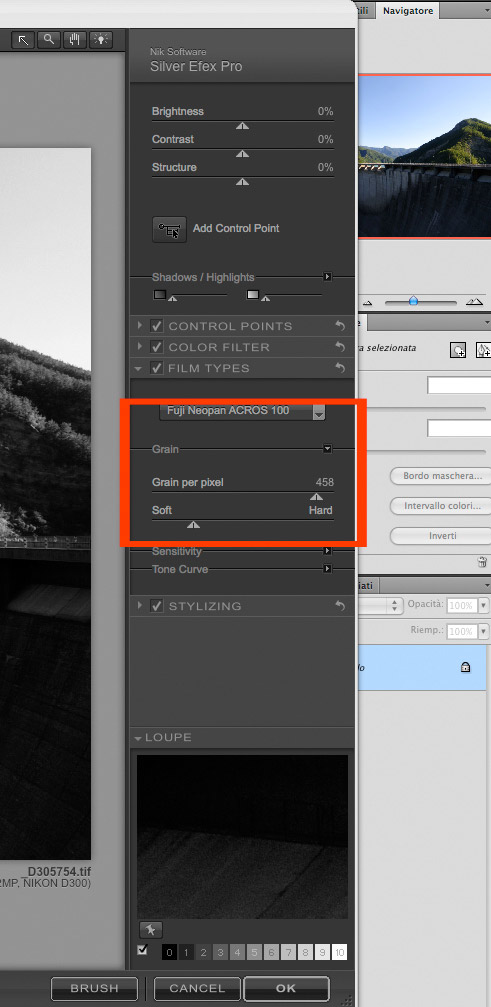The image size is (491, 1007).
Task: Click the Grain per pixel slider handle
Action: 316,497
